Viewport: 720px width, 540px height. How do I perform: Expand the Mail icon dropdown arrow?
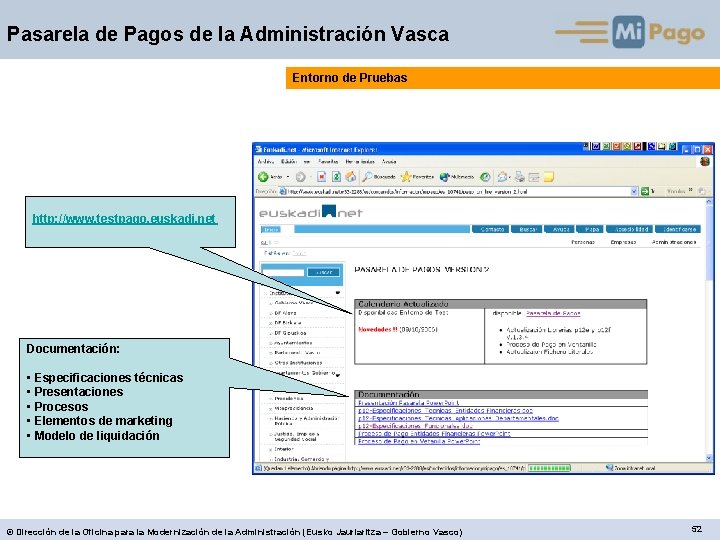pos(510,177)
